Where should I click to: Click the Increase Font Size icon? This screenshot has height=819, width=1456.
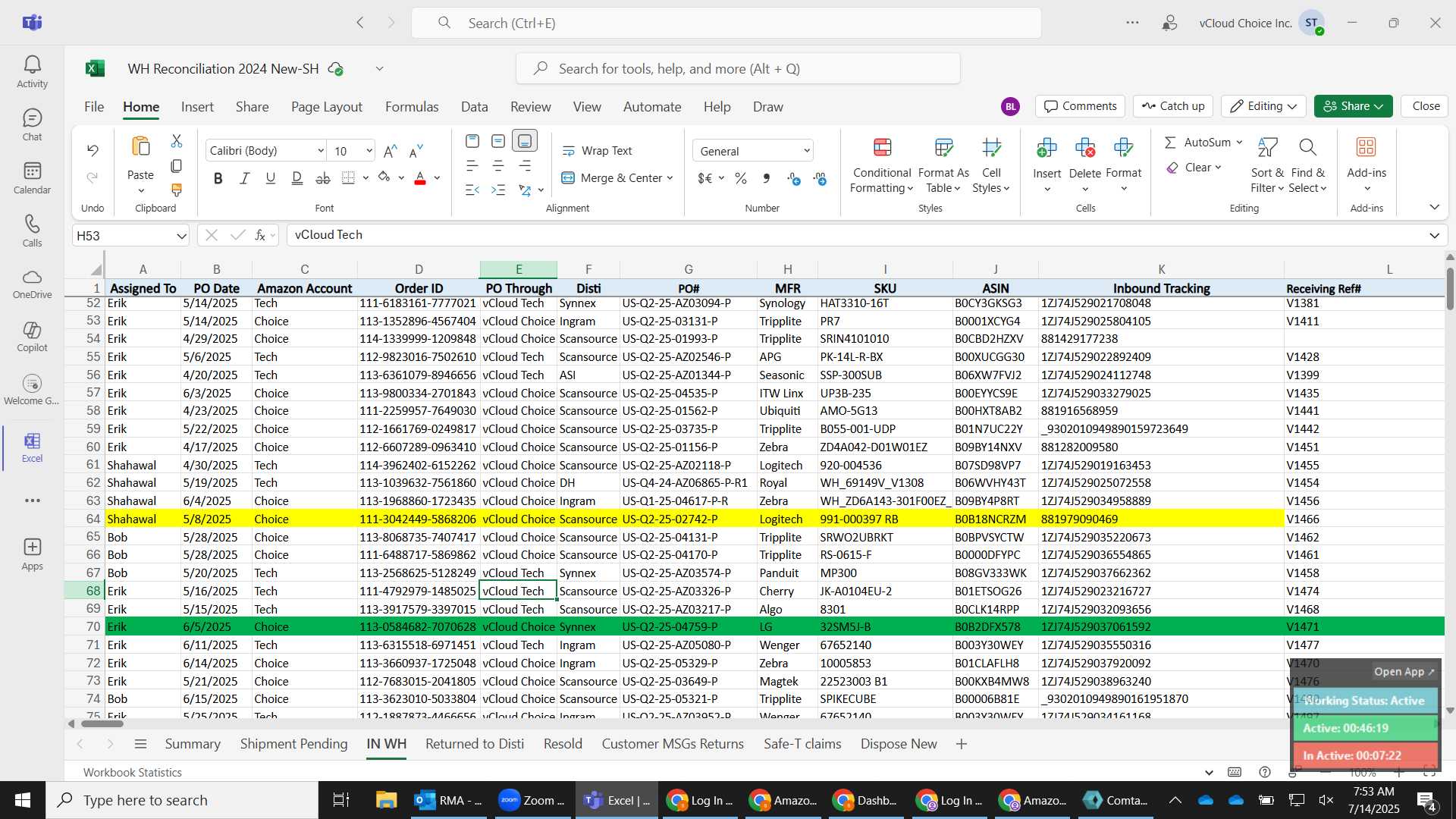point(391,151)
